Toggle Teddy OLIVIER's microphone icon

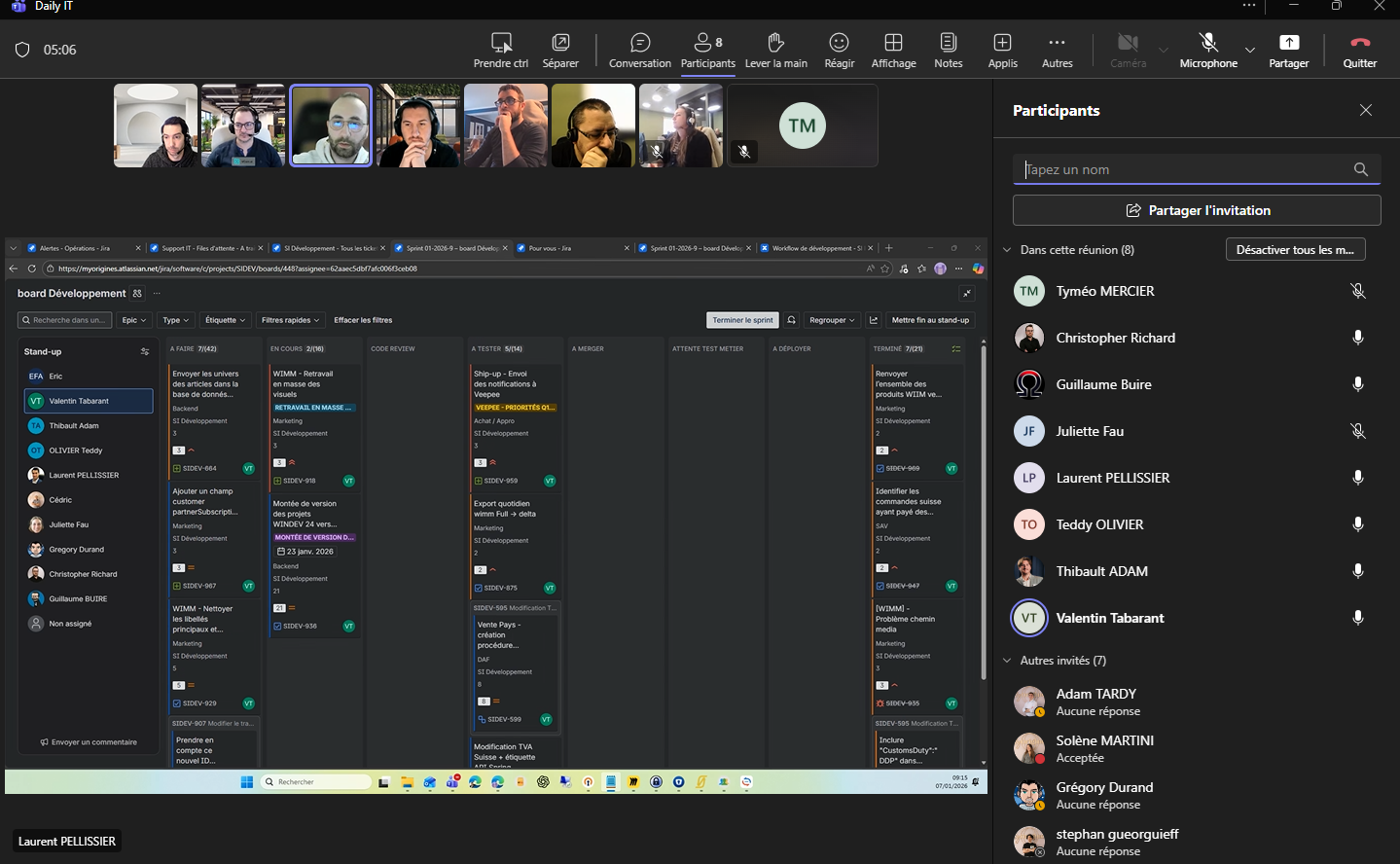click(1358, 524)
